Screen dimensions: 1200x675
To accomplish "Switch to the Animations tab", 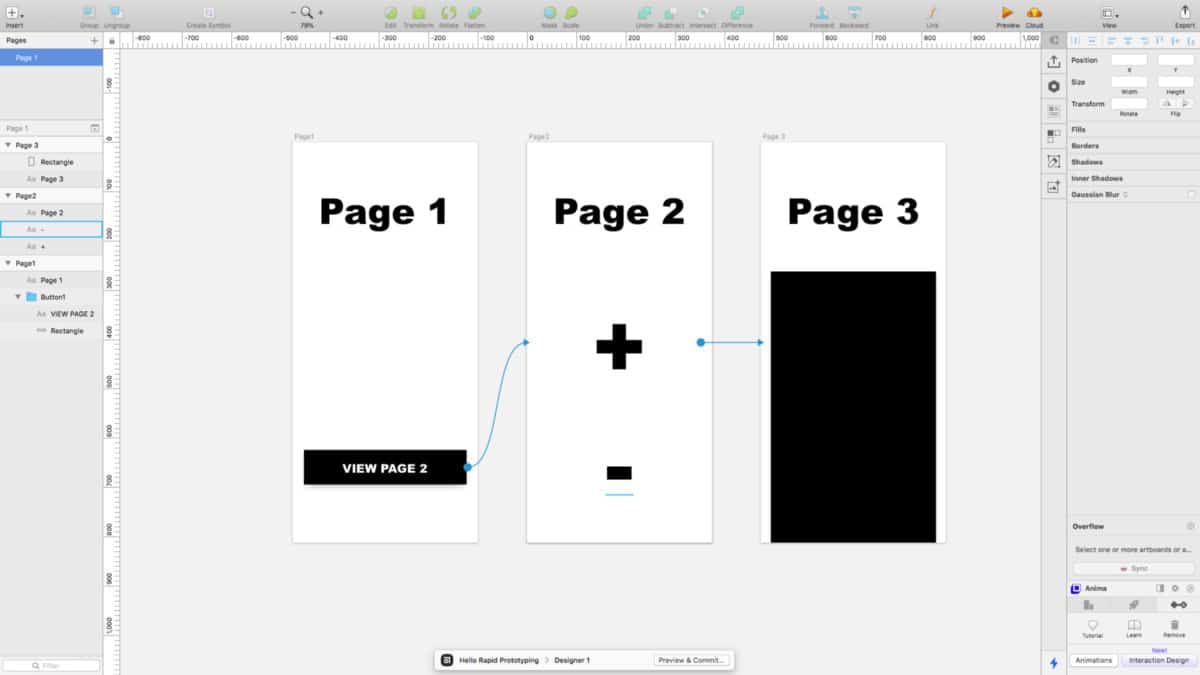I will pyautogui.click(x=1093, y=660).
